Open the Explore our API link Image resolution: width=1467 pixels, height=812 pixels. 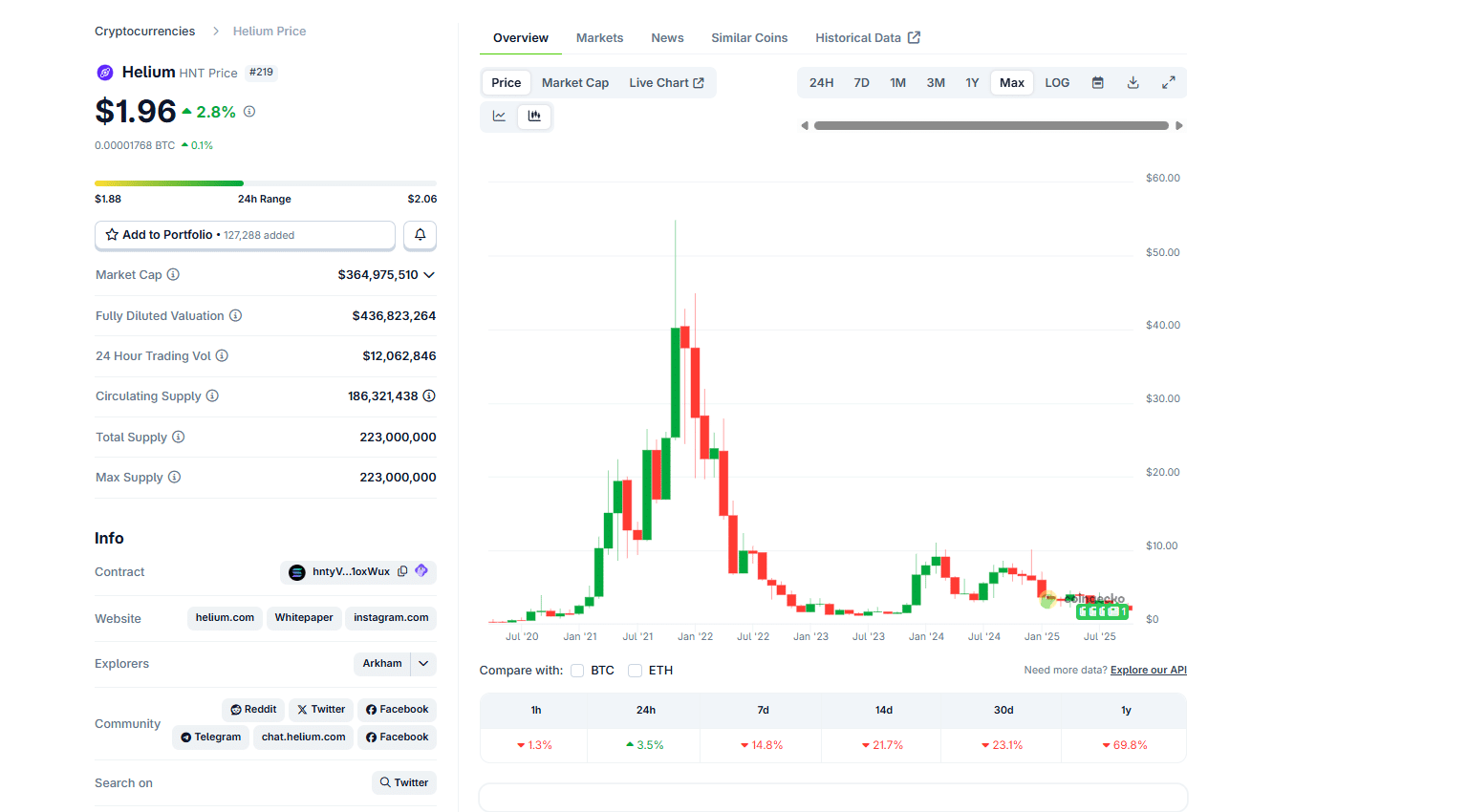point(1148,671)
